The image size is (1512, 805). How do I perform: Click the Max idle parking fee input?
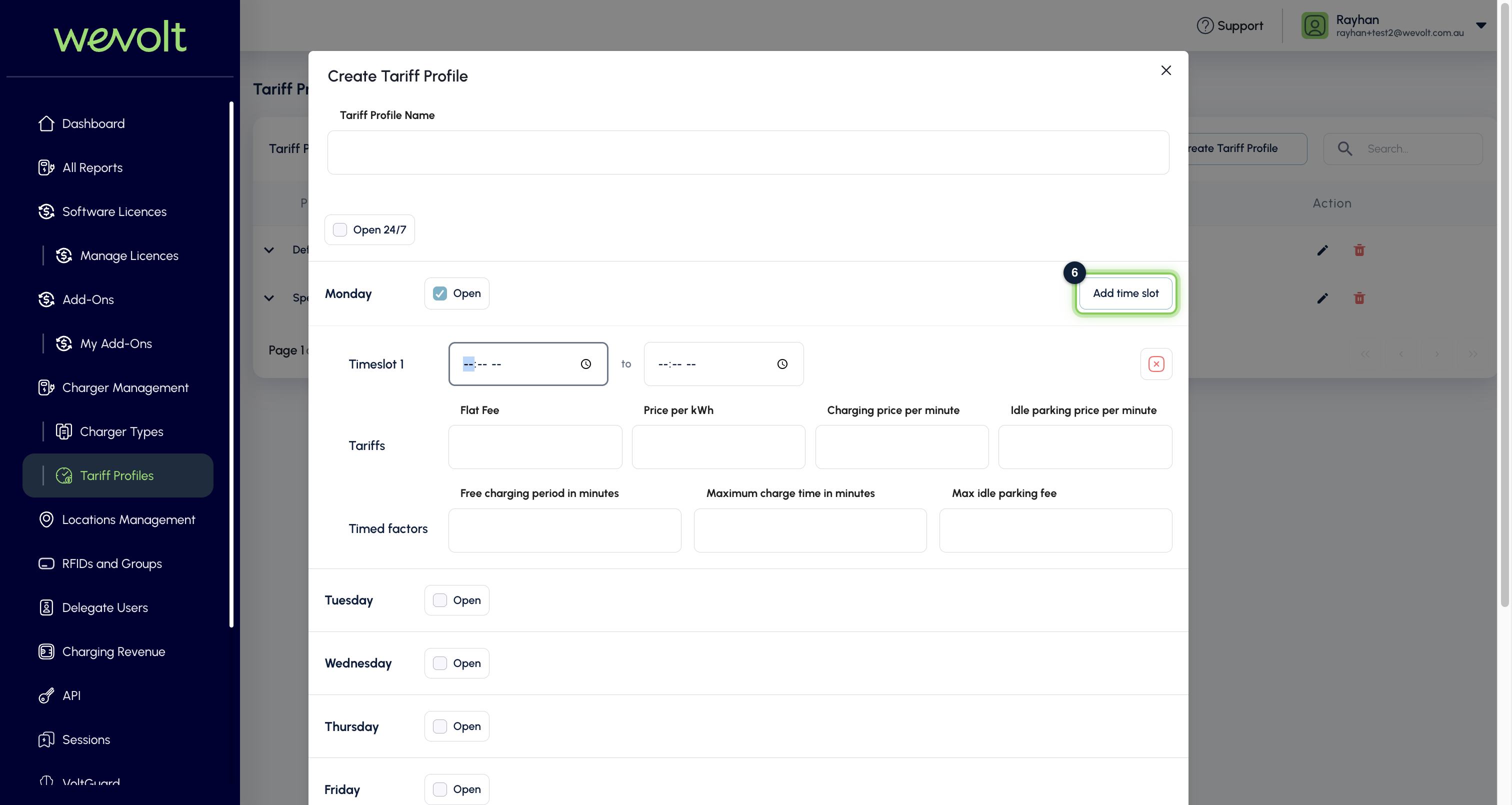point(1055,530)
